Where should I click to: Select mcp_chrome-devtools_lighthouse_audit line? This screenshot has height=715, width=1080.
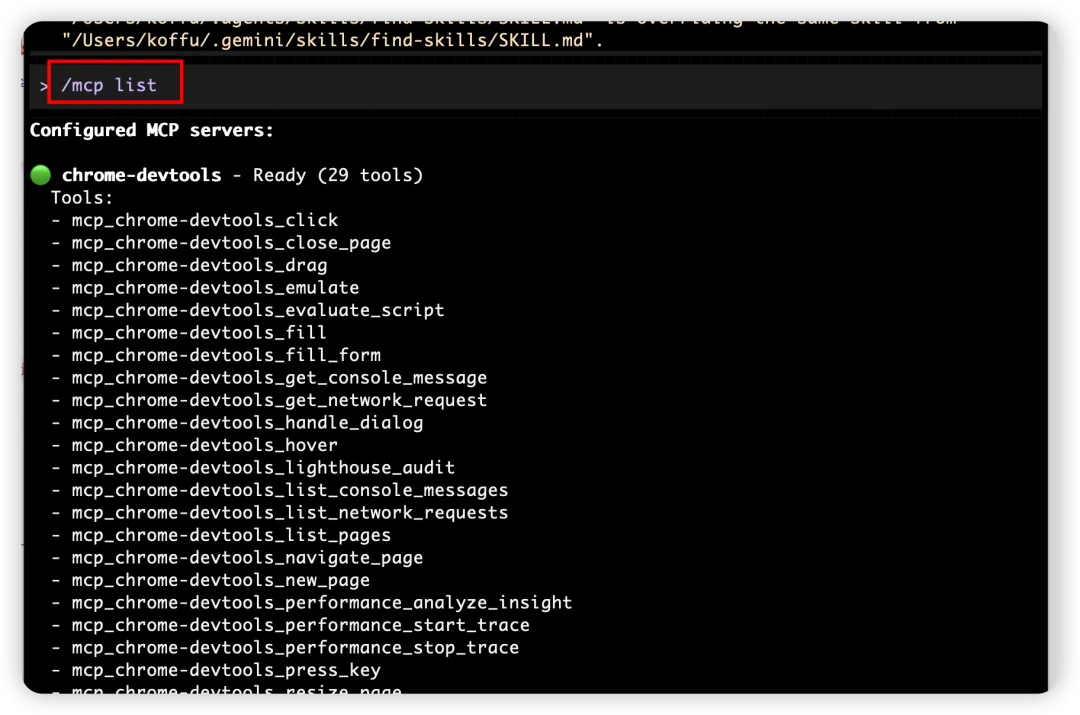263,468
